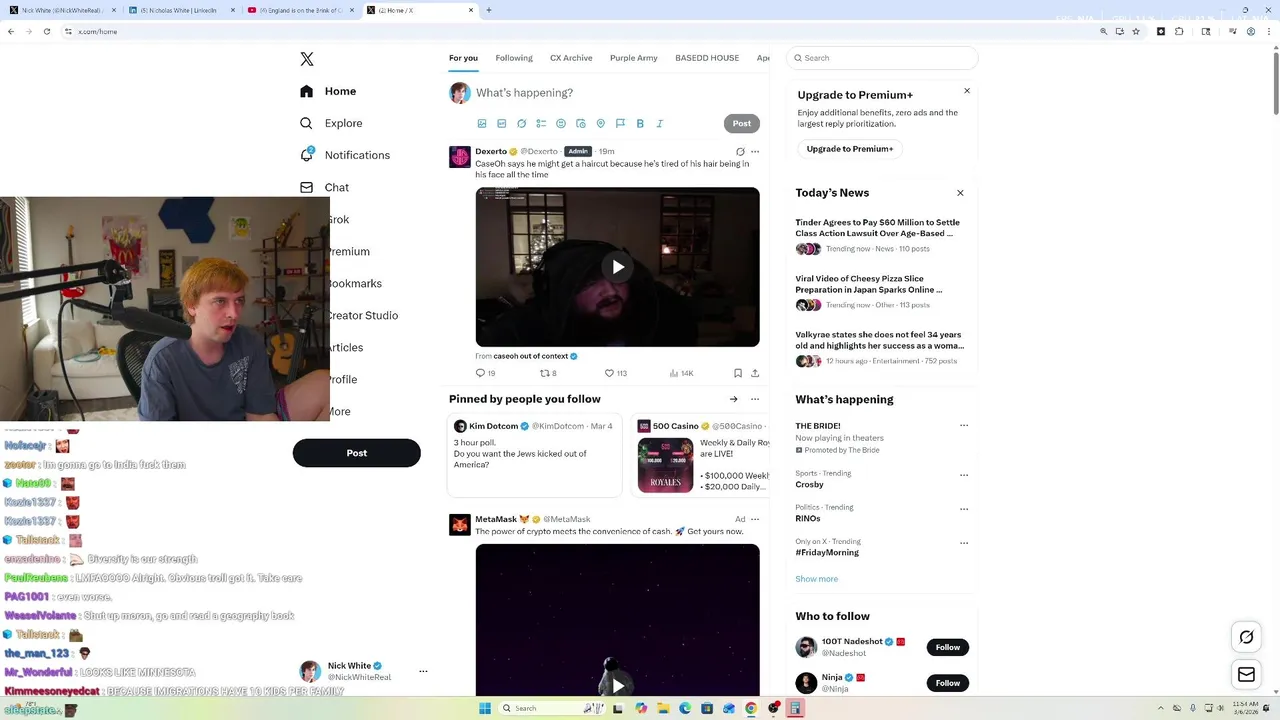
Task: Repost the Dexerto post
Action: pyautogui.click(x=548, y=373)
